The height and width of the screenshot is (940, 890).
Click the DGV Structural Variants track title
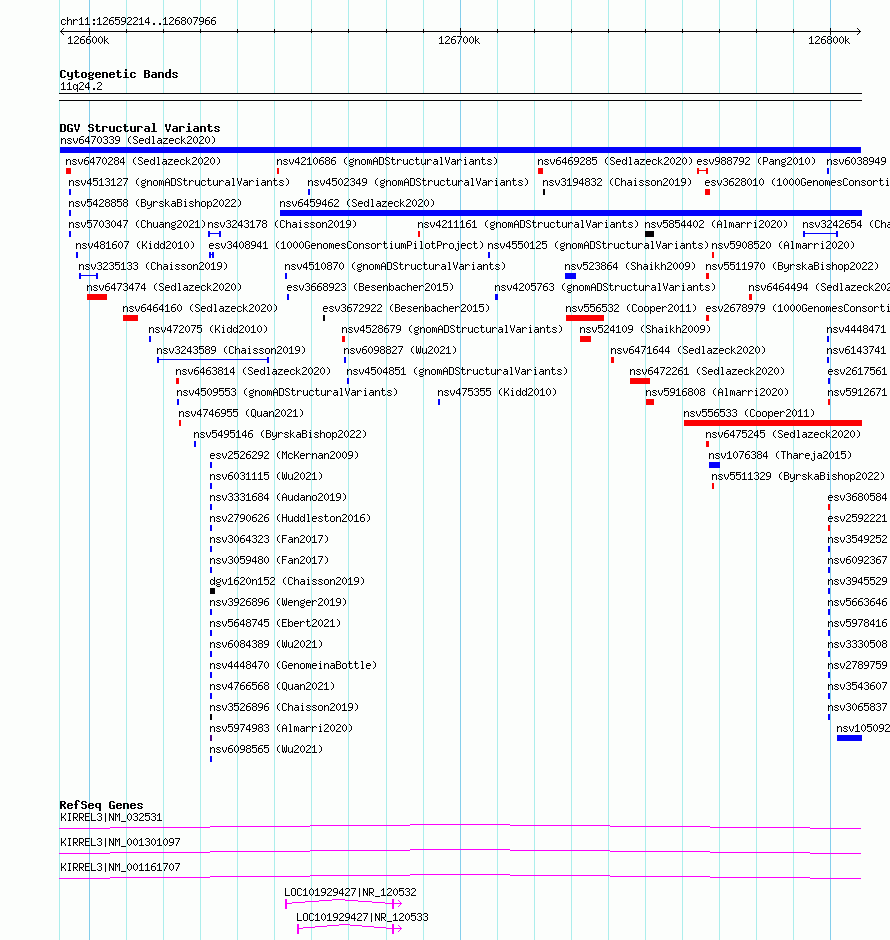140,128
